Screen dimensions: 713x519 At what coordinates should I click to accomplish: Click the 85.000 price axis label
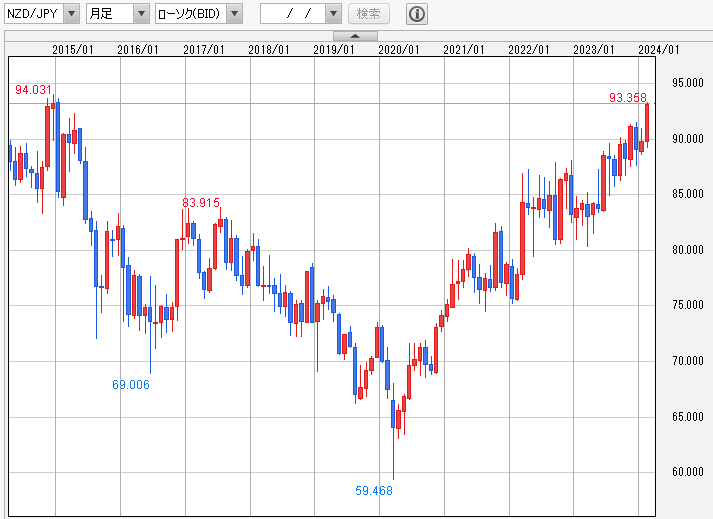688,194
